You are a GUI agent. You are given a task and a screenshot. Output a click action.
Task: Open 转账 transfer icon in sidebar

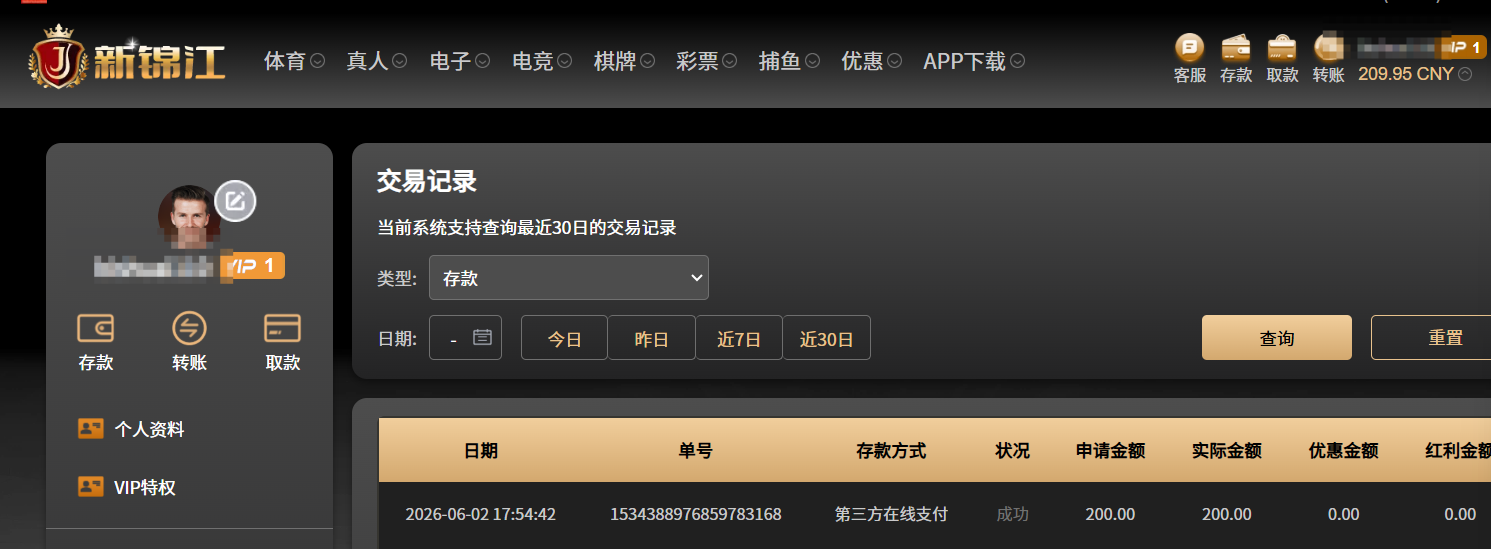189,328
